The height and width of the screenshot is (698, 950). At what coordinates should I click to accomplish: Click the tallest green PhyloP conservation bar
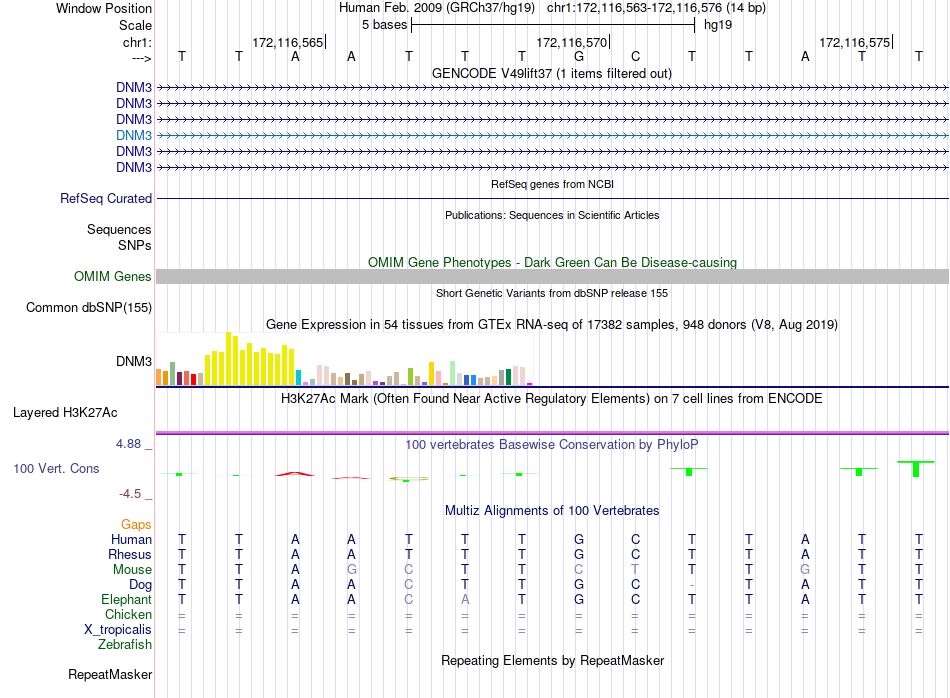(916, 469)
